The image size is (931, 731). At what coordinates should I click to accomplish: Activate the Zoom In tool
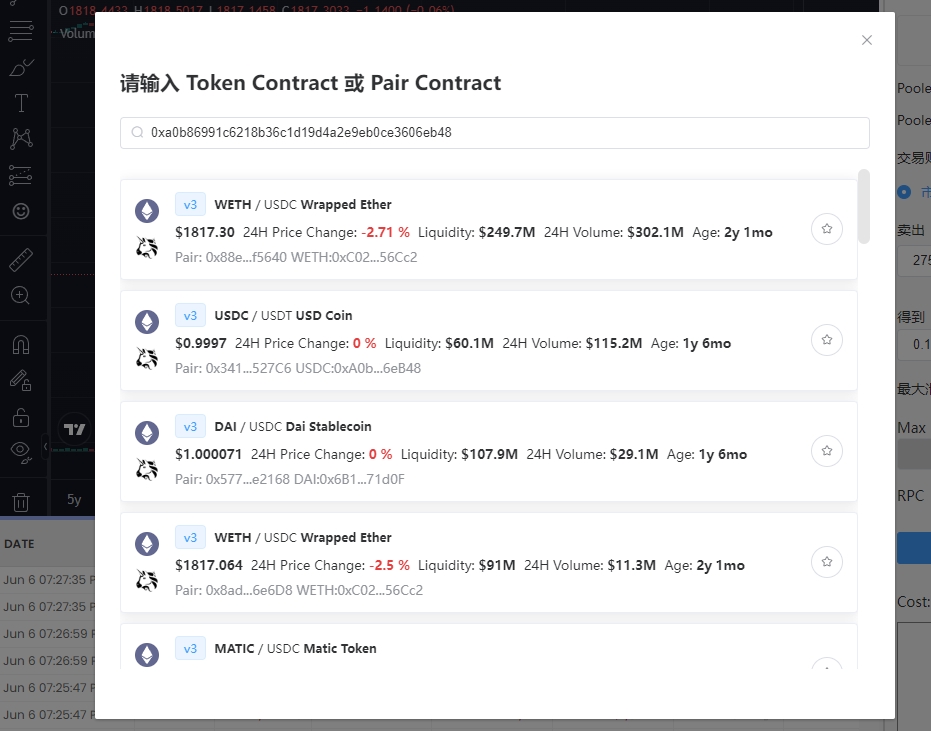click(x=21, y=295)
